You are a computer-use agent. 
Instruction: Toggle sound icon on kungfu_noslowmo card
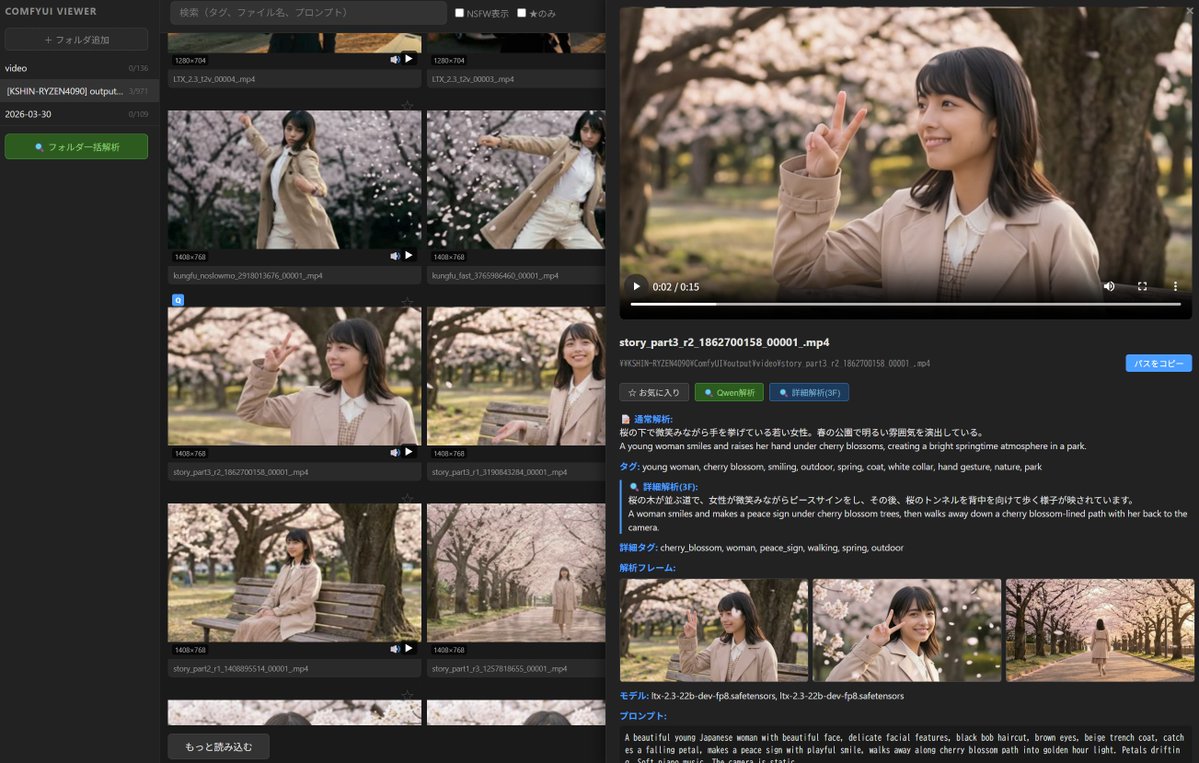pos(395,256)
